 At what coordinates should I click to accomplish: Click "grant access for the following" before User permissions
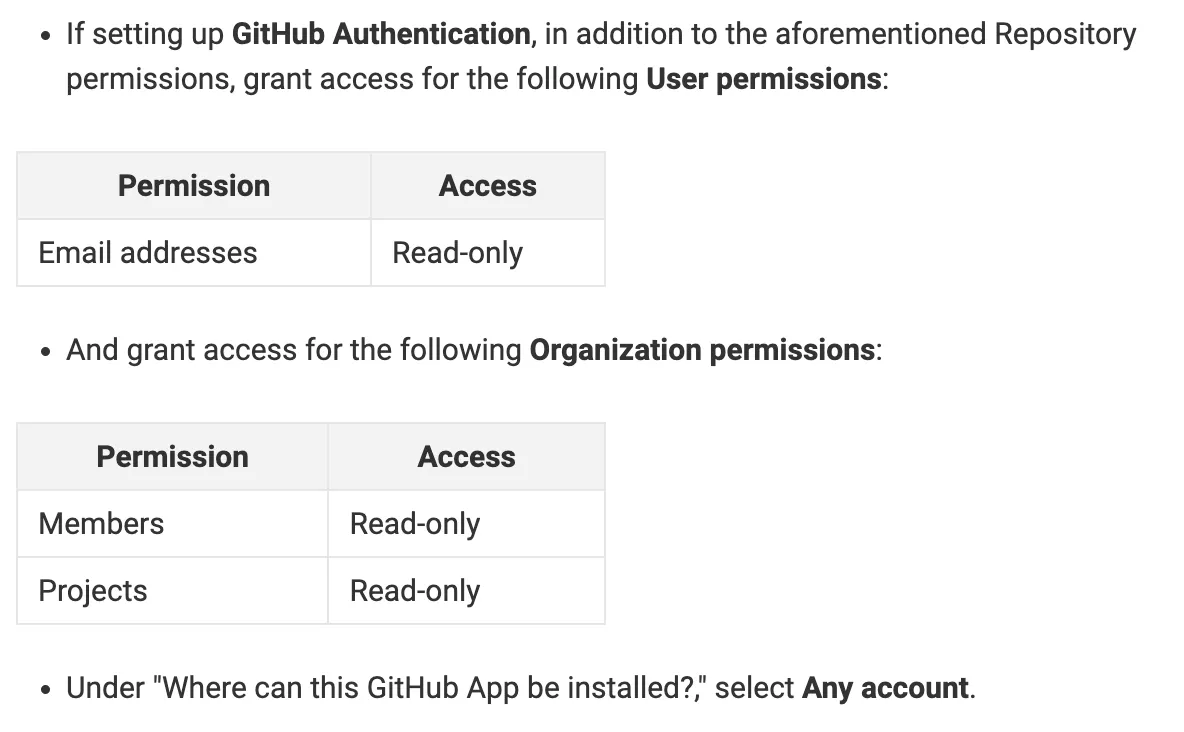440,78
